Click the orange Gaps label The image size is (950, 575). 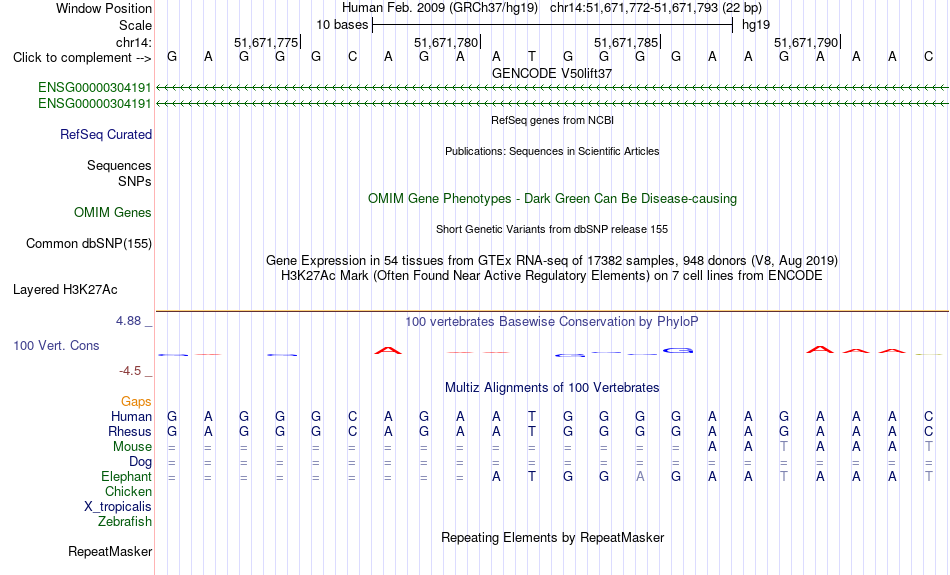coord(136,401)
